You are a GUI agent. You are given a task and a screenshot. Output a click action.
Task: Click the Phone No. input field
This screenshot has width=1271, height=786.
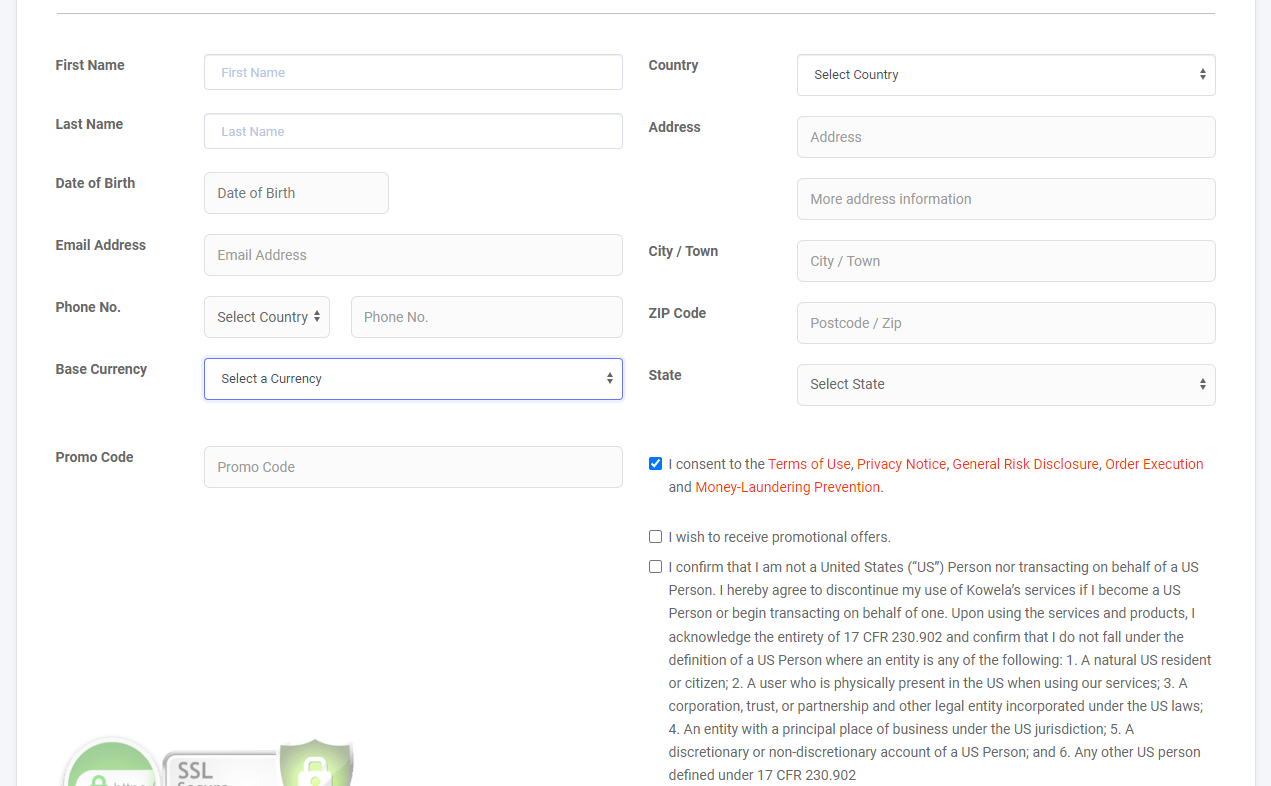point(487,317)
